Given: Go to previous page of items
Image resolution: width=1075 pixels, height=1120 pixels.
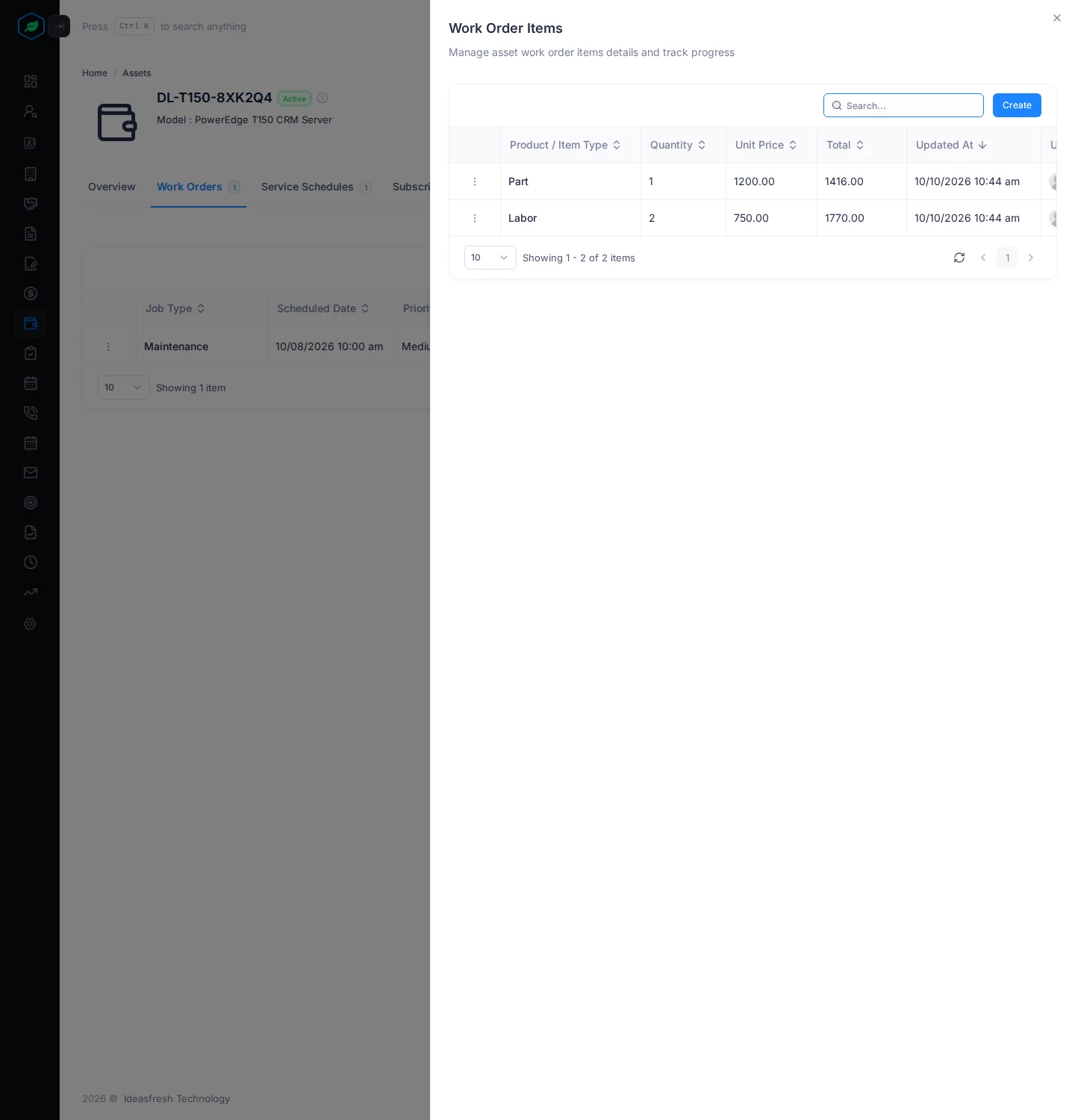Looking at the screenshot, I should click(x=983, y=258).
